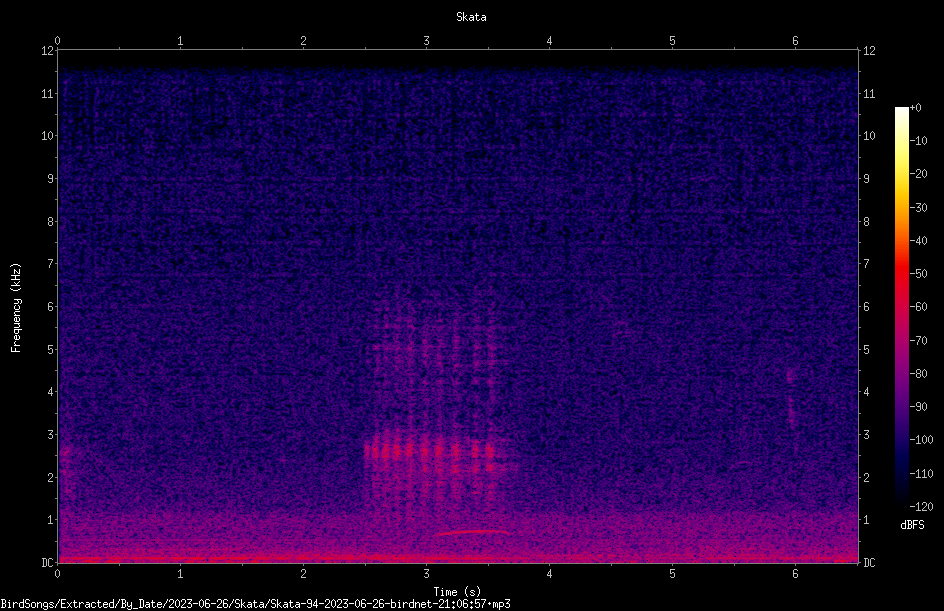Click the "3" tick on bottom time axis

[426, 574]
